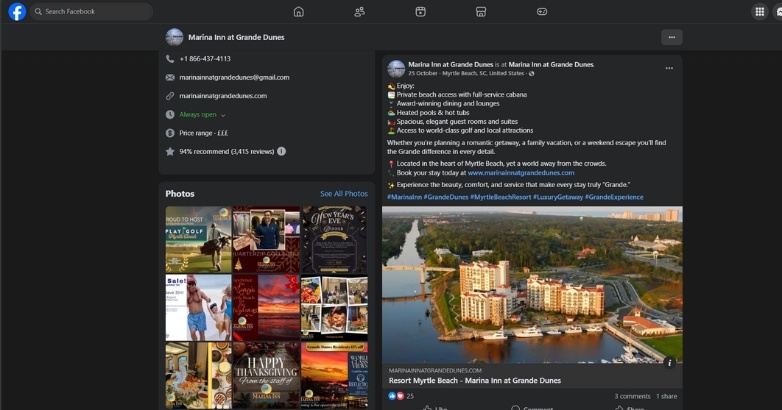Image resolution: width=782 pixels, height=410 pixels.
Task: Open the Sale beach family photo
Action: (198, 307)
